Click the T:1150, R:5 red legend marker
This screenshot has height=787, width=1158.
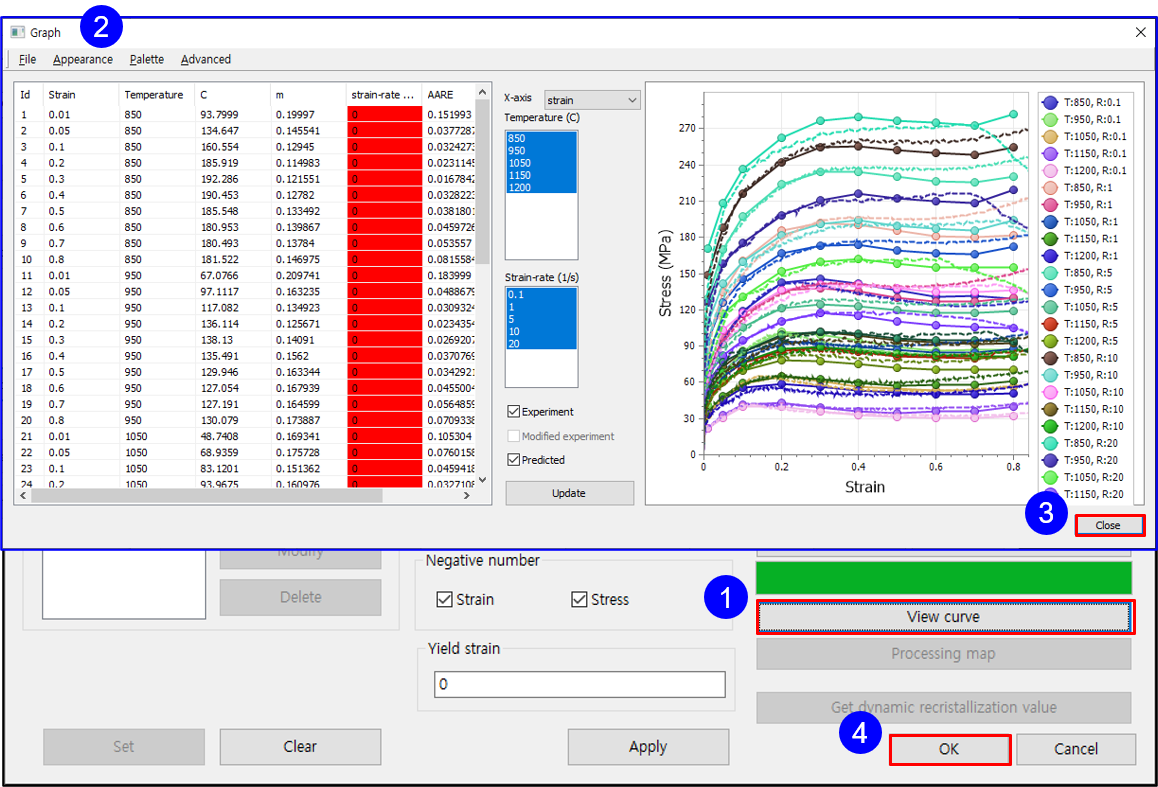(x=1050, y=324)
